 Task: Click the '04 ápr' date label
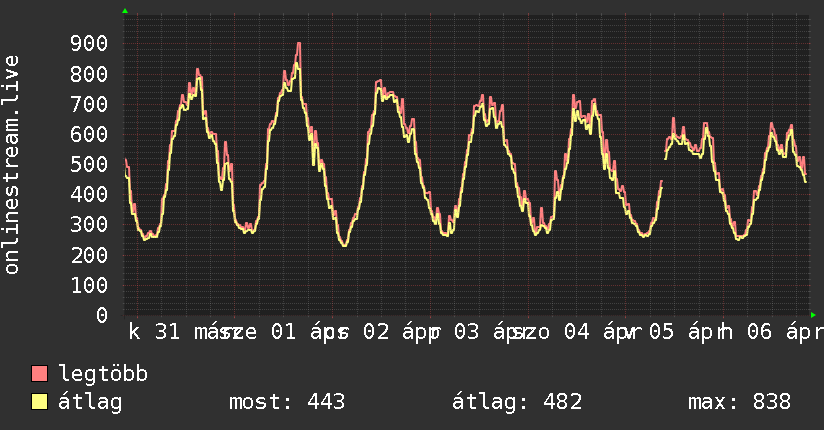pyautogui.click(x=598, y=333)
